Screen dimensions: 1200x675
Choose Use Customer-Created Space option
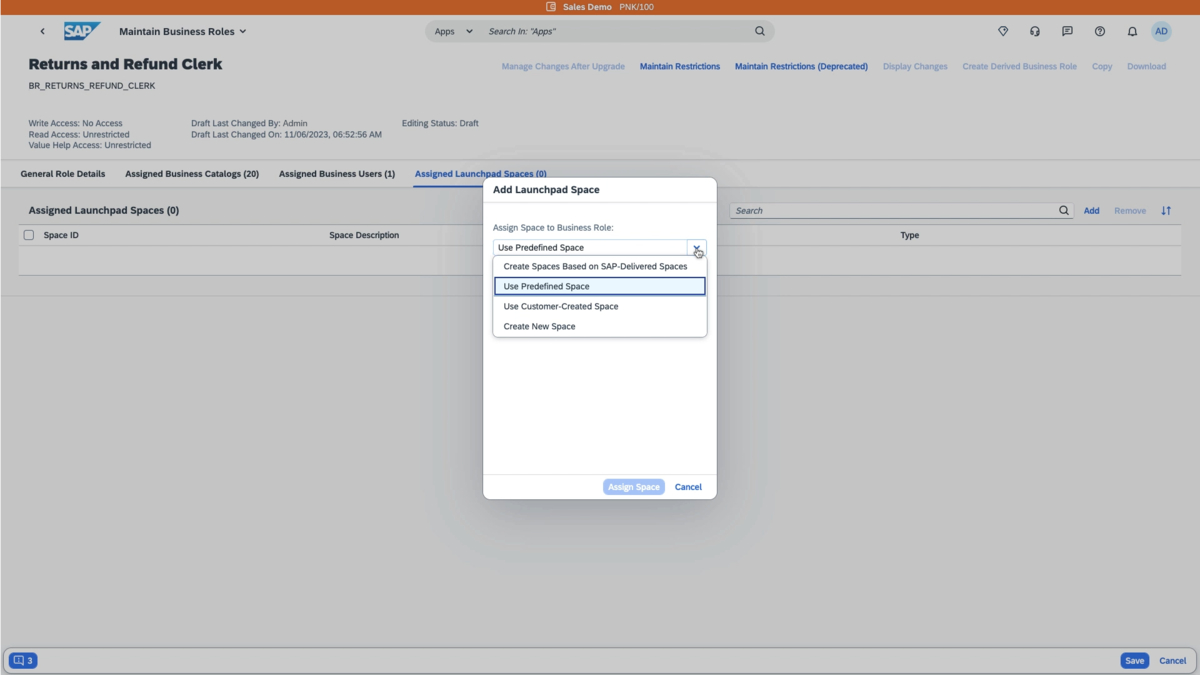(x=560, y=306)
